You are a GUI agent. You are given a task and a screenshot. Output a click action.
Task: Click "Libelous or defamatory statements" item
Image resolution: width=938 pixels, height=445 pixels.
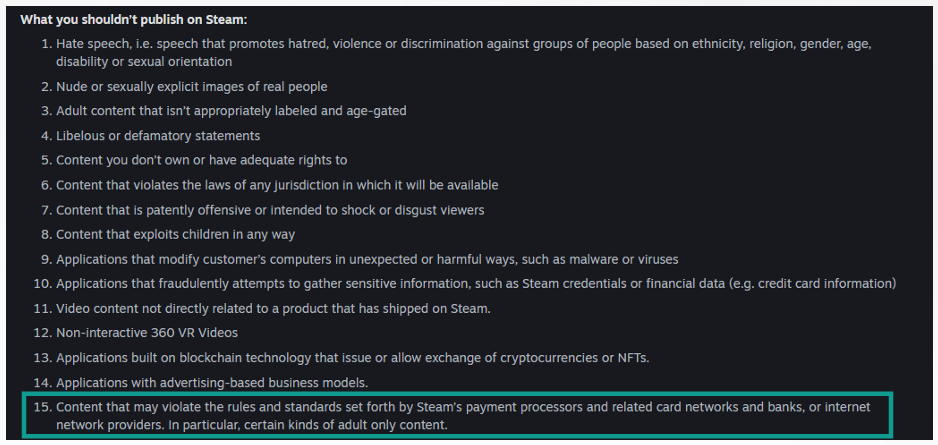pos(158,135)
